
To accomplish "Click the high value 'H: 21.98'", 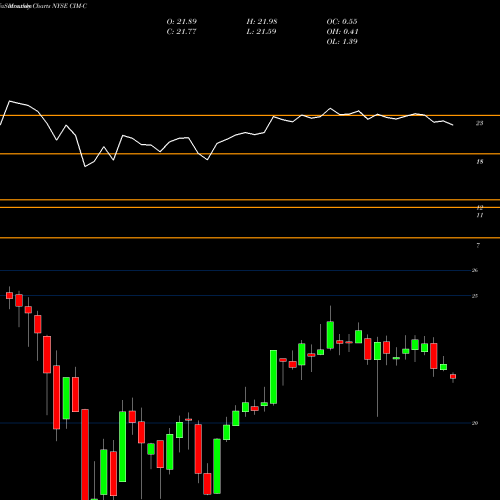I will coord(262,22).
